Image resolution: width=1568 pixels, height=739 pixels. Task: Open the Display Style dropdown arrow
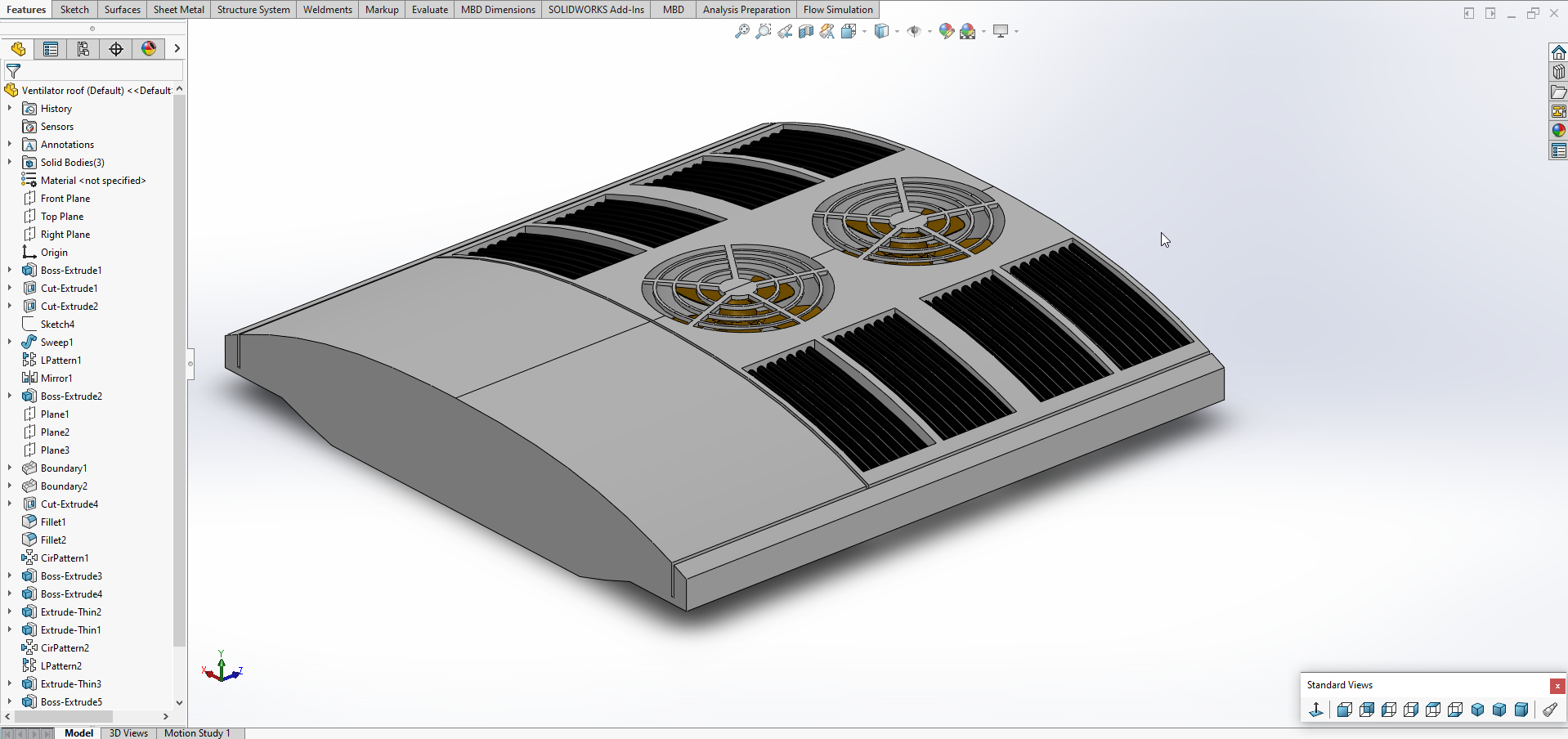897,31
